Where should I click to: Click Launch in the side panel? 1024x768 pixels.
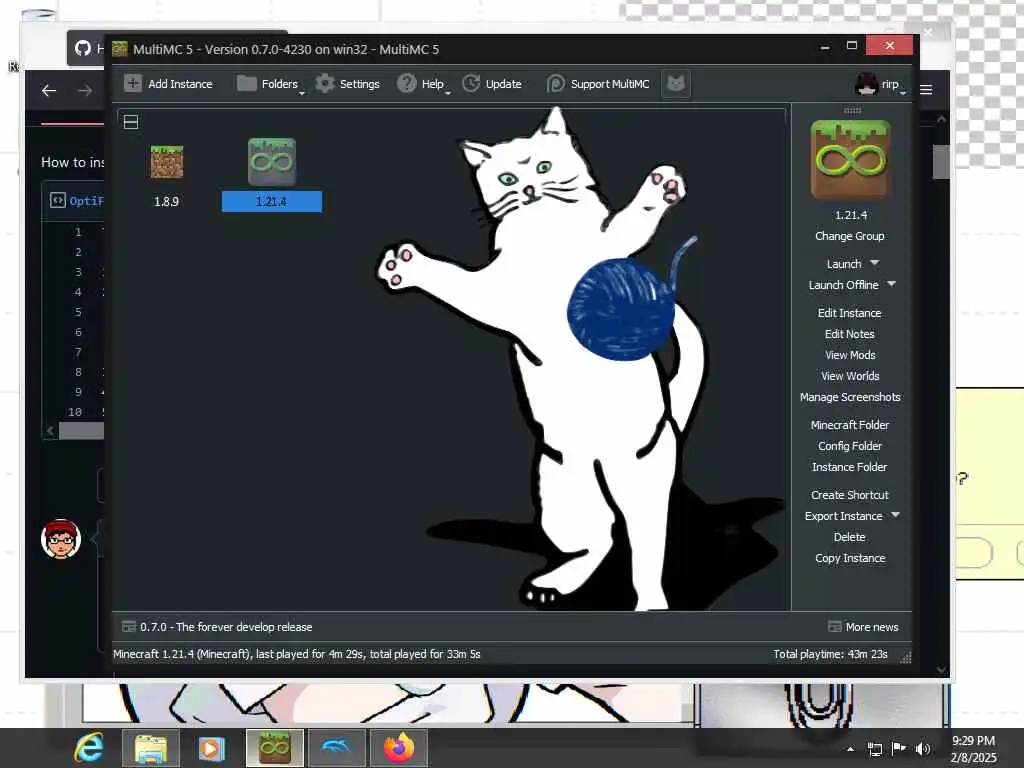coord(844,264)
